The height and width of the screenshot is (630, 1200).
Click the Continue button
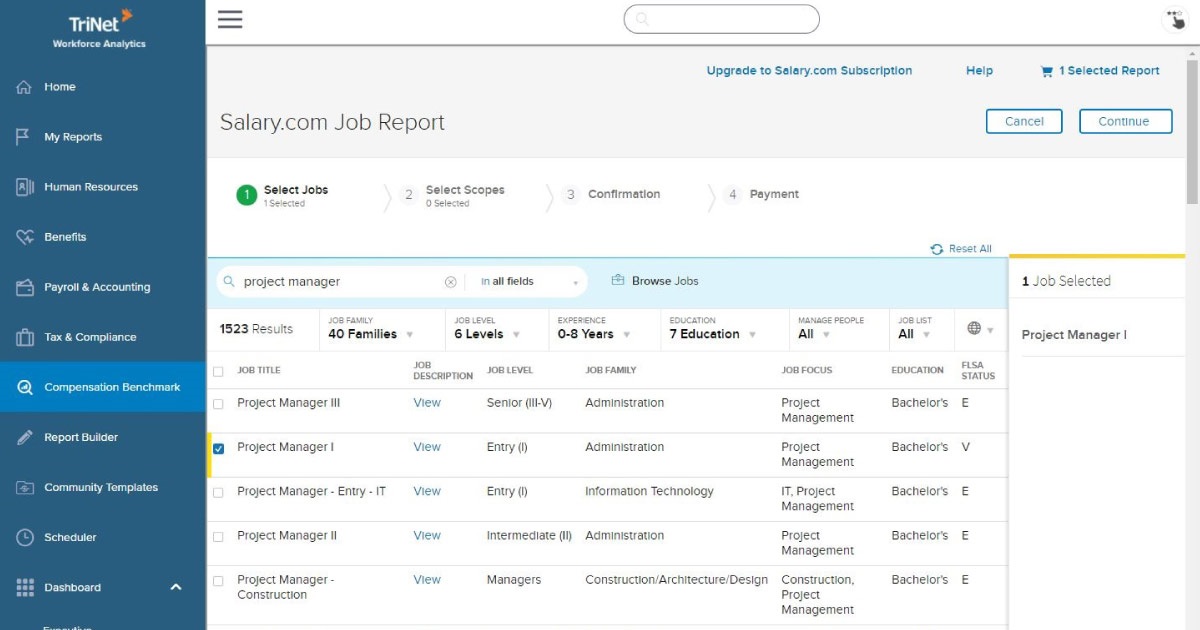[1125, 120]
